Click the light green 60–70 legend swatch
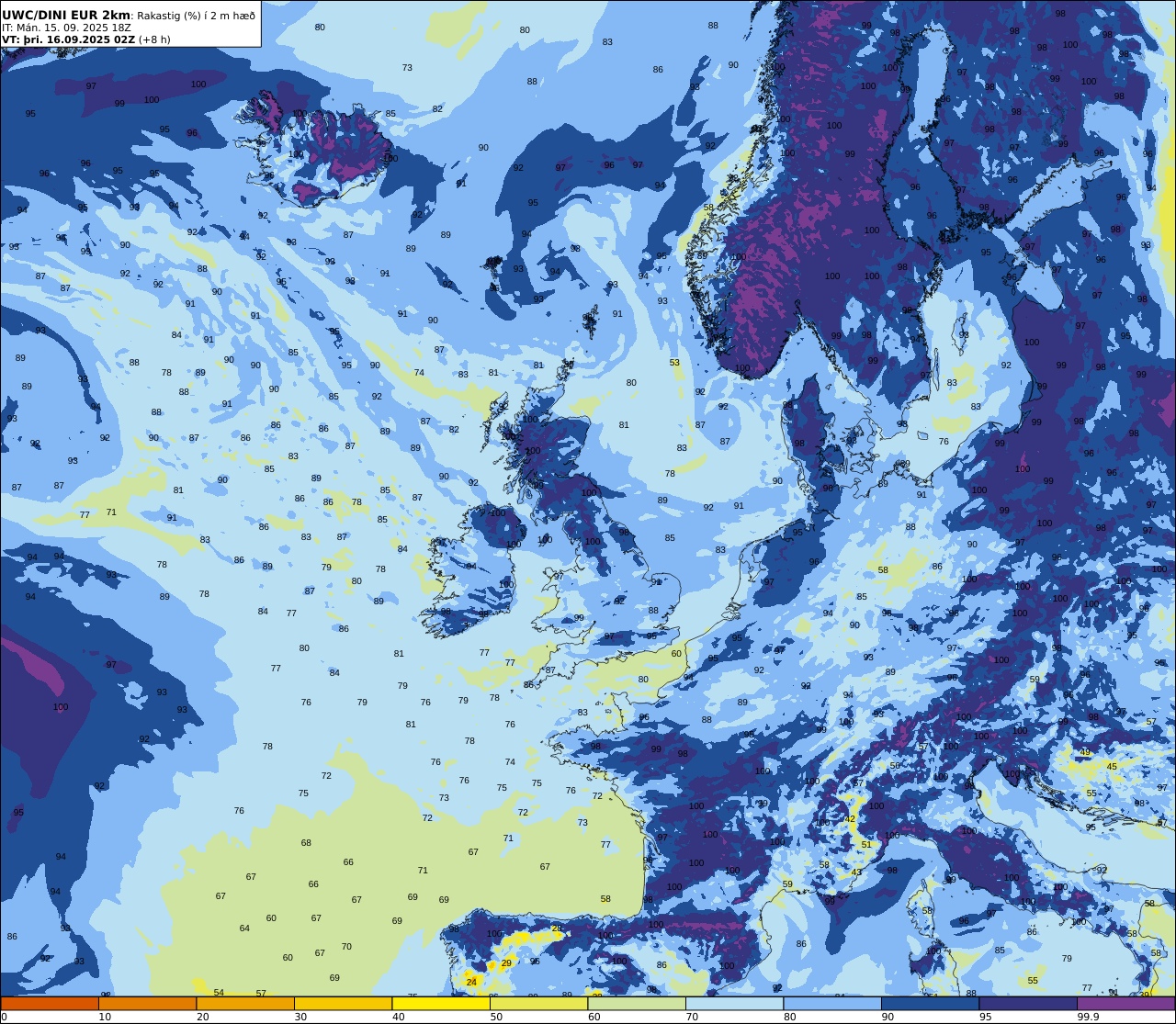1176x1024 pixels. [x=637, y=1003]
